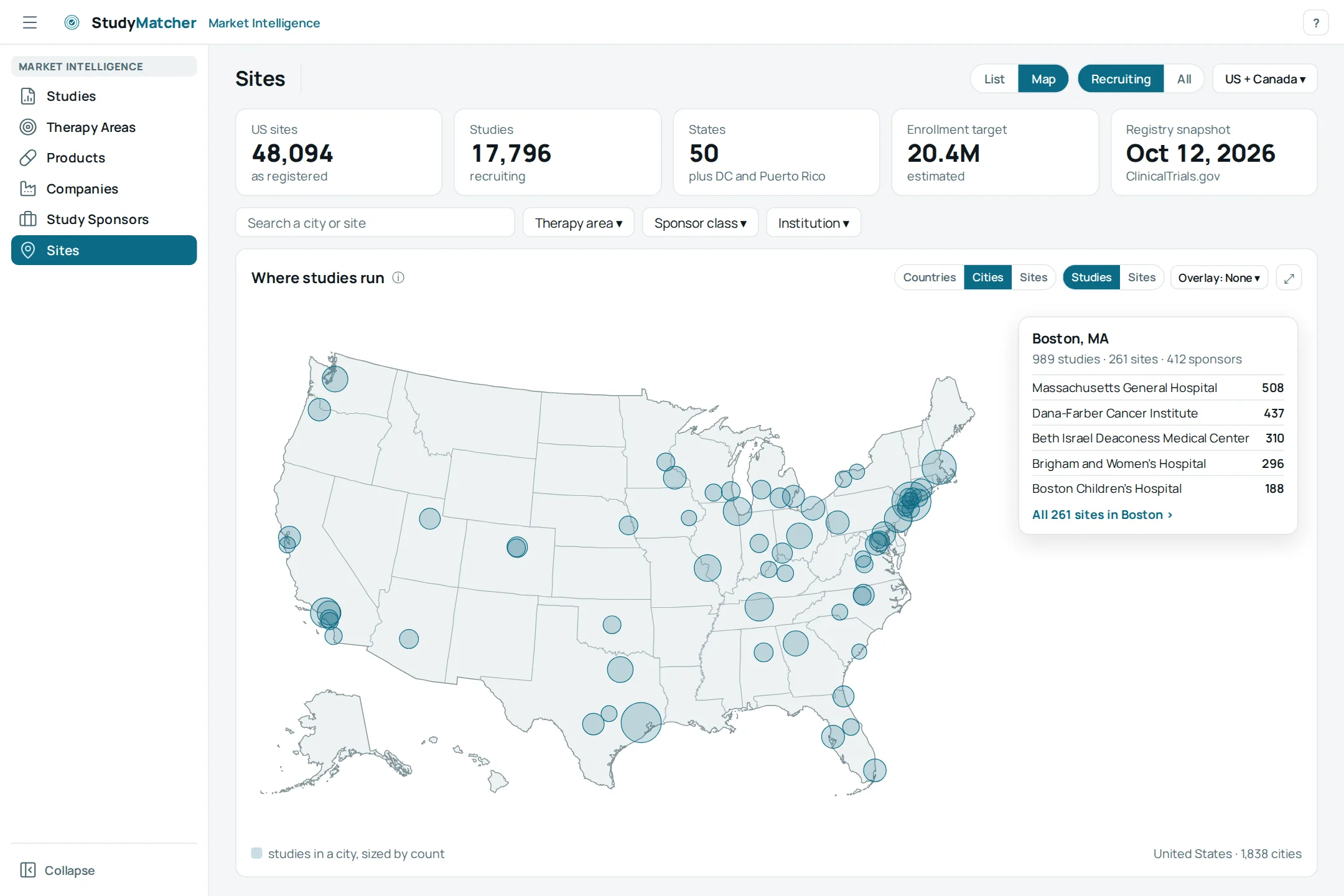Click the Study Sponsors briefcase icon
The height and width of the screenshot is (896, 1344).
pyautogui.click(x=28, y=219)
